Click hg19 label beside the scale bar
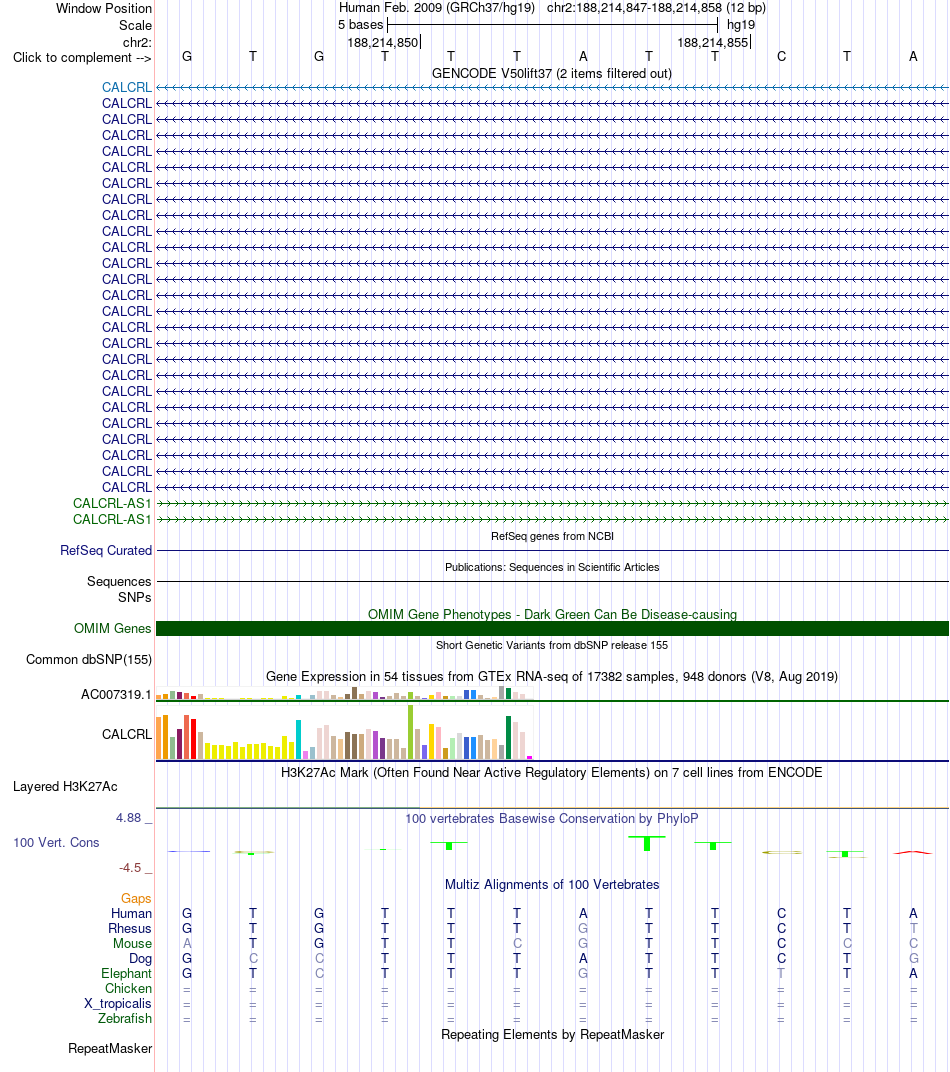The image size is (950, 1072). click(x=741, y=25)
